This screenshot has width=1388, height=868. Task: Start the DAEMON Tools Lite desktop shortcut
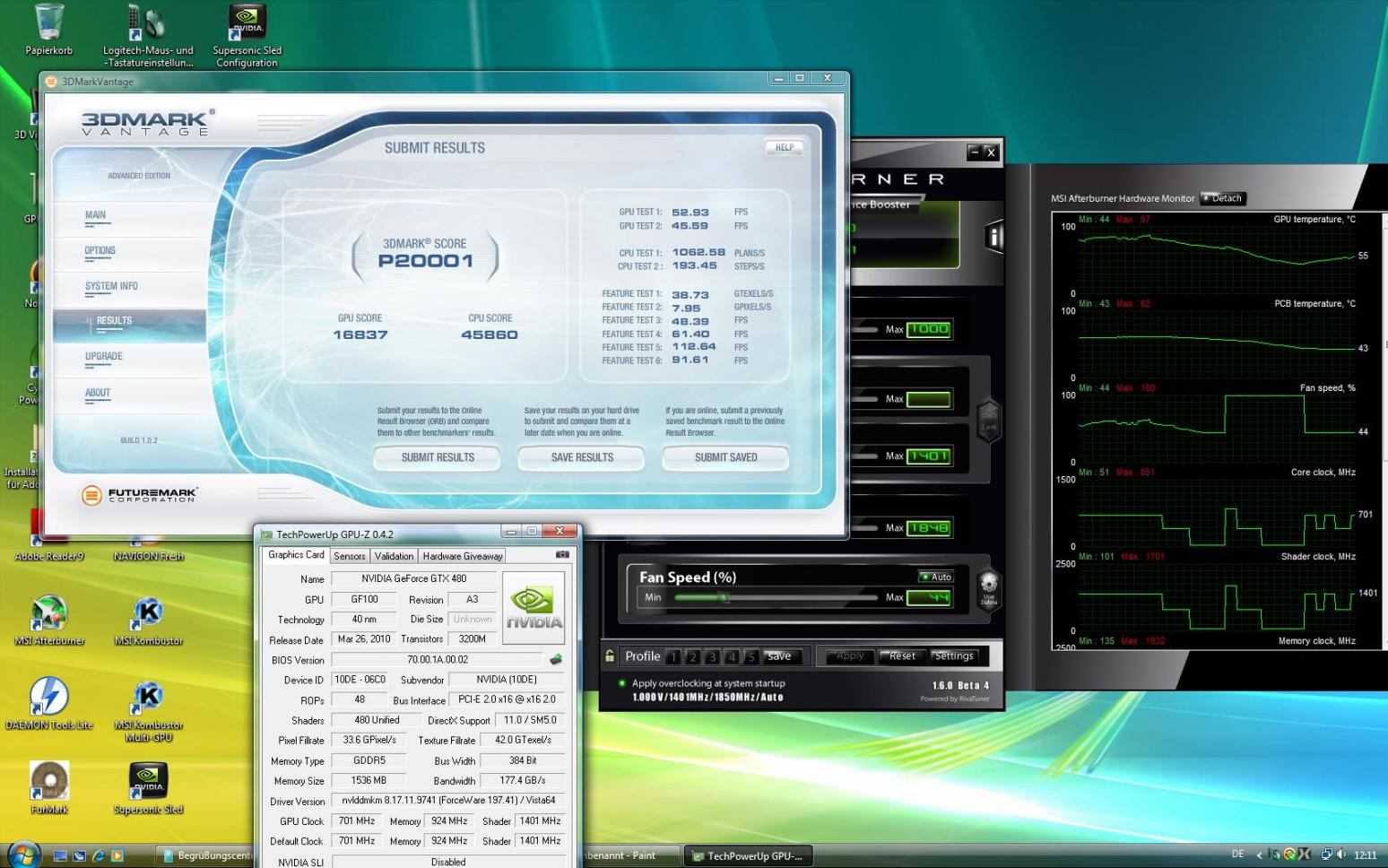pos(48,704)
